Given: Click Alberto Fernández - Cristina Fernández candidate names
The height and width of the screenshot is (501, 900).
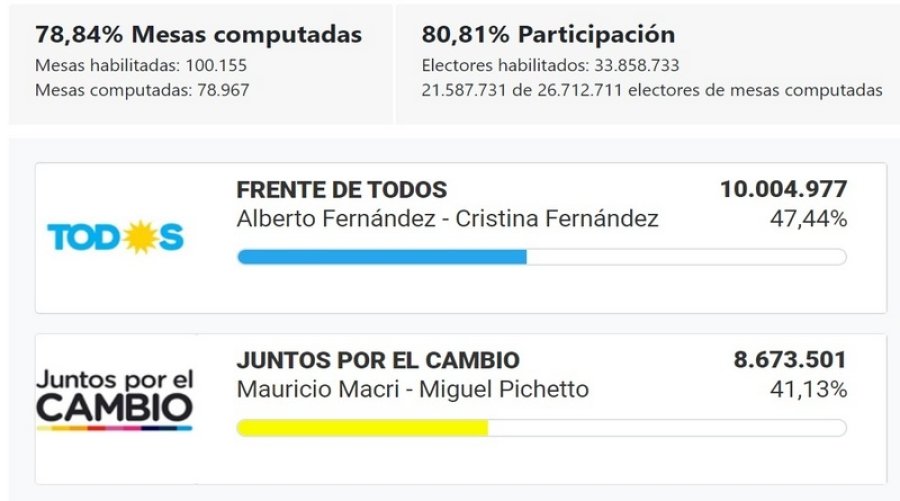Looking at the screenshot, I should (448, 219).
